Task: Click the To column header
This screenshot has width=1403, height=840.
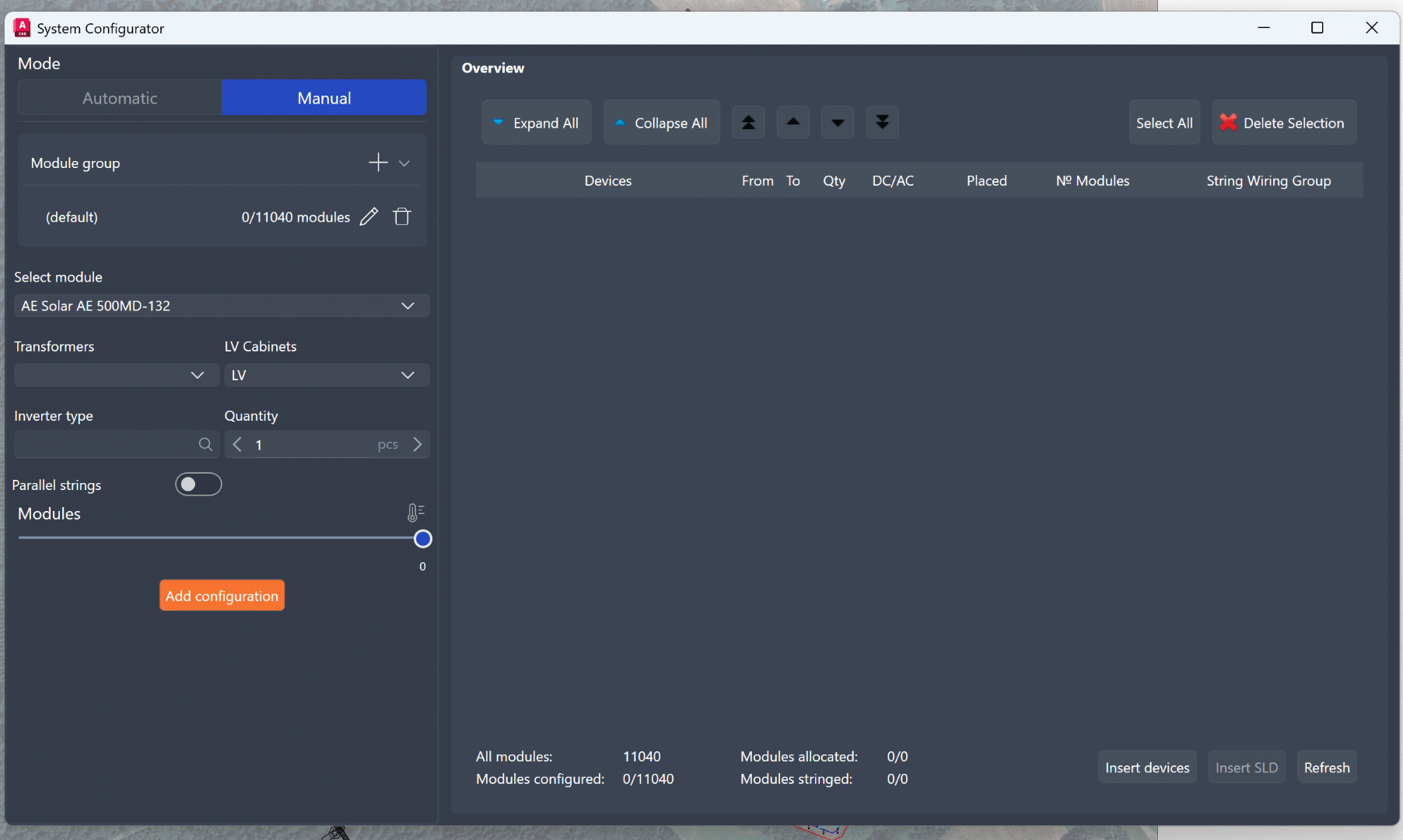Action: click(x=792, y=180)
